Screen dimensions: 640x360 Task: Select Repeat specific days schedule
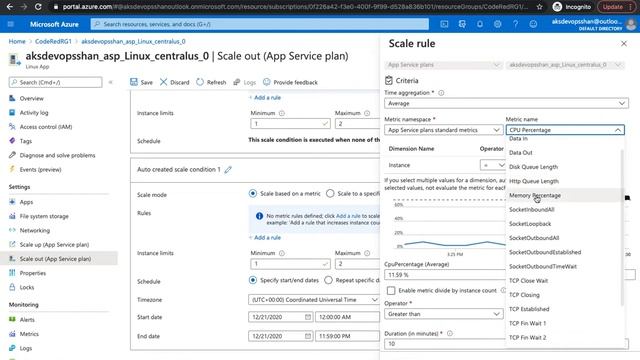(329, 280)
